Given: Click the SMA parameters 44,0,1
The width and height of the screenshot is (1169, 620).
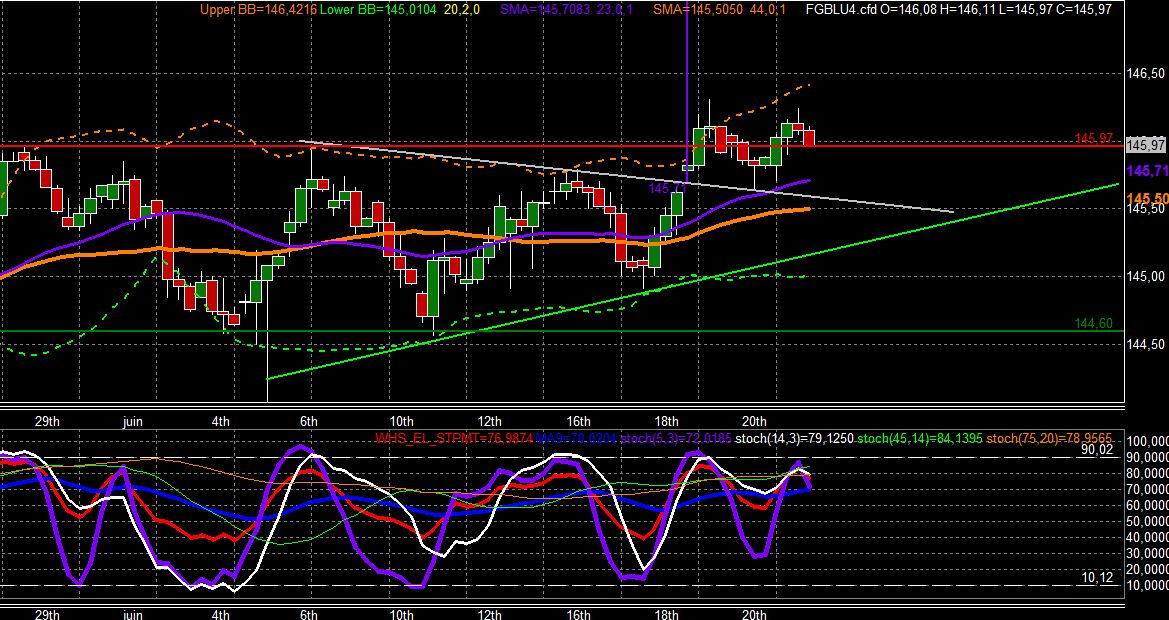Looking at the screenshot, I should [768, 9].
